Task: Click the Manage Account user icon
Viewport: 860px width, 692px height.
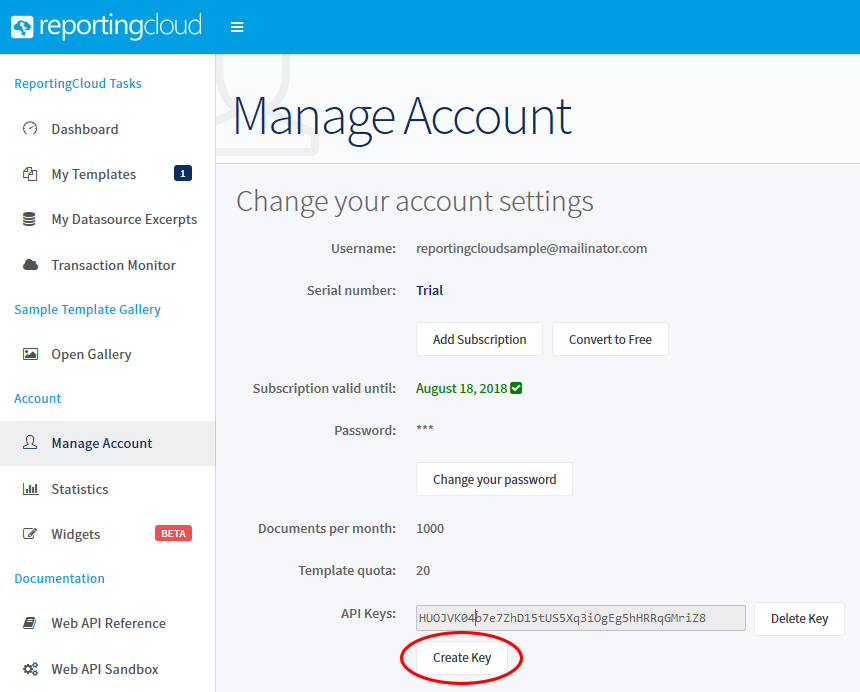Action: click(30, 442)
